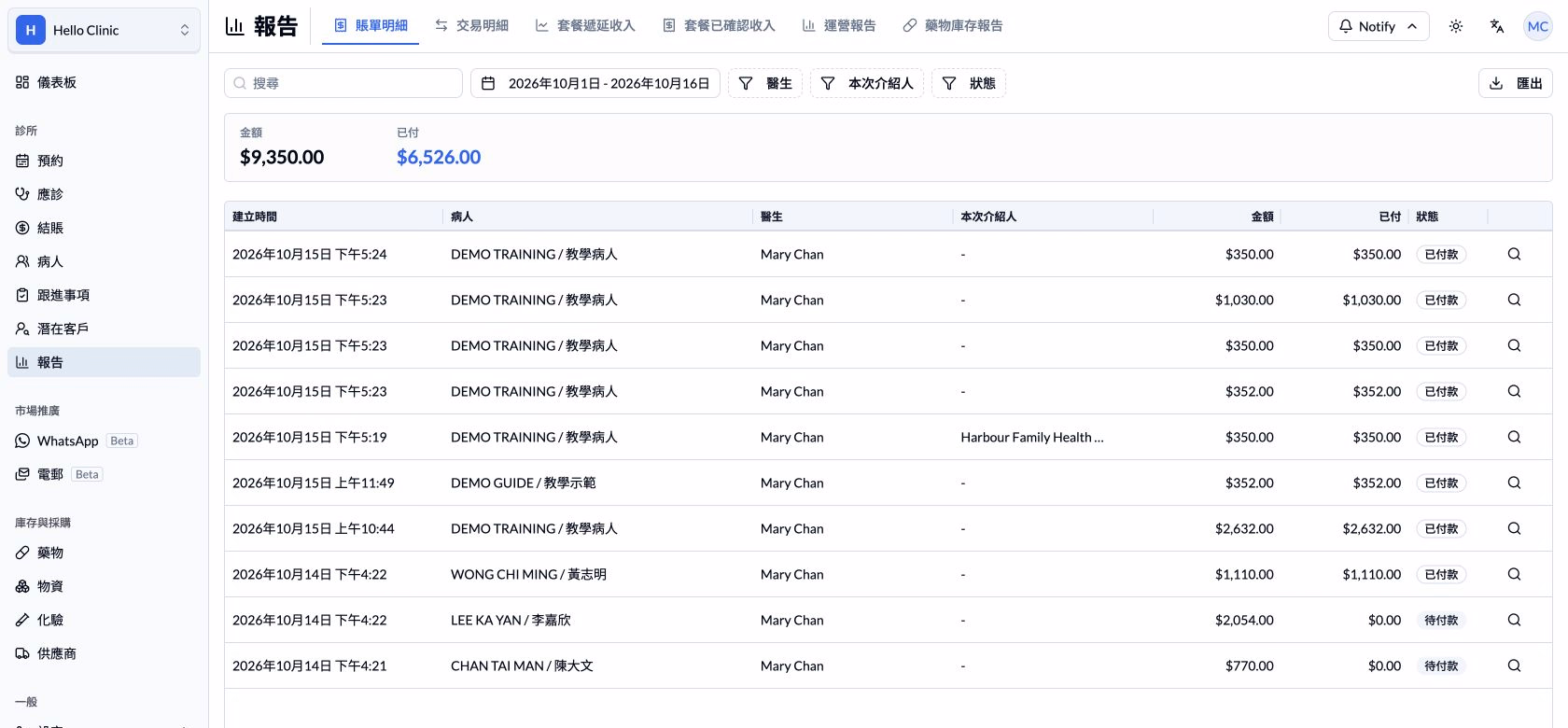View details of the Harbour Family Health bill

1514,437
